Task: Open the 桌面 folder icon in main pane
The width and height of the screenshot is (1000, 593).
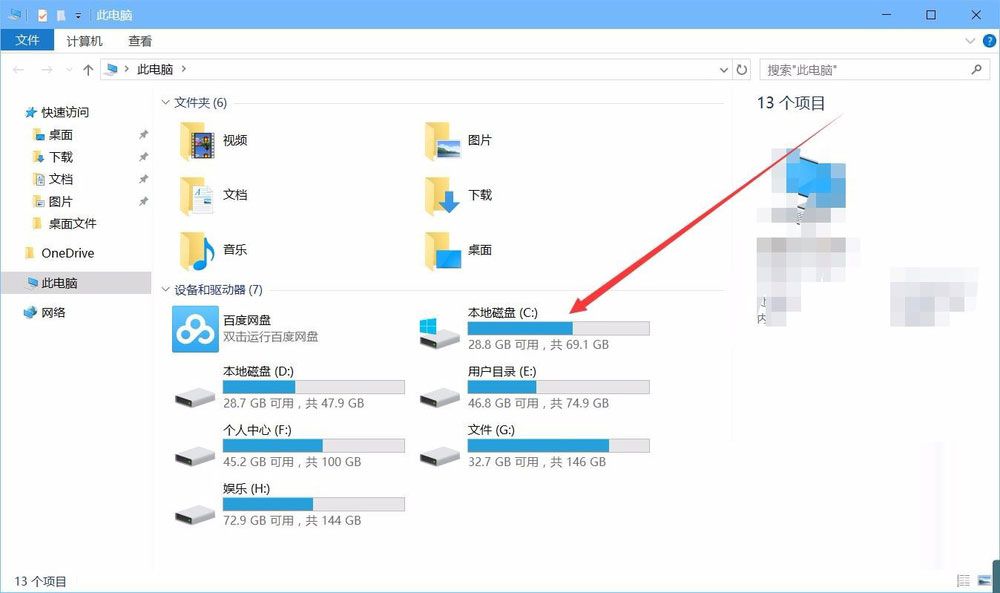Action: pos(442,251)
